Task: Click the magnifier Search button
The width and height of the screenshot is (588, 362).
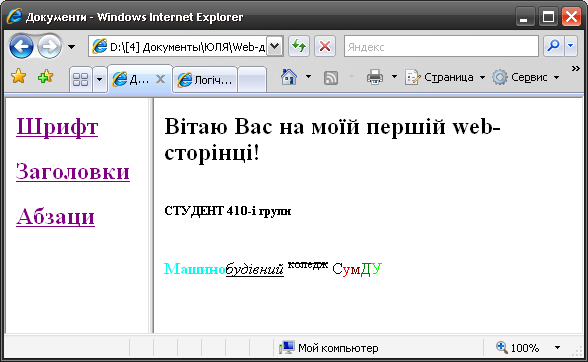Action: [554, 46]
